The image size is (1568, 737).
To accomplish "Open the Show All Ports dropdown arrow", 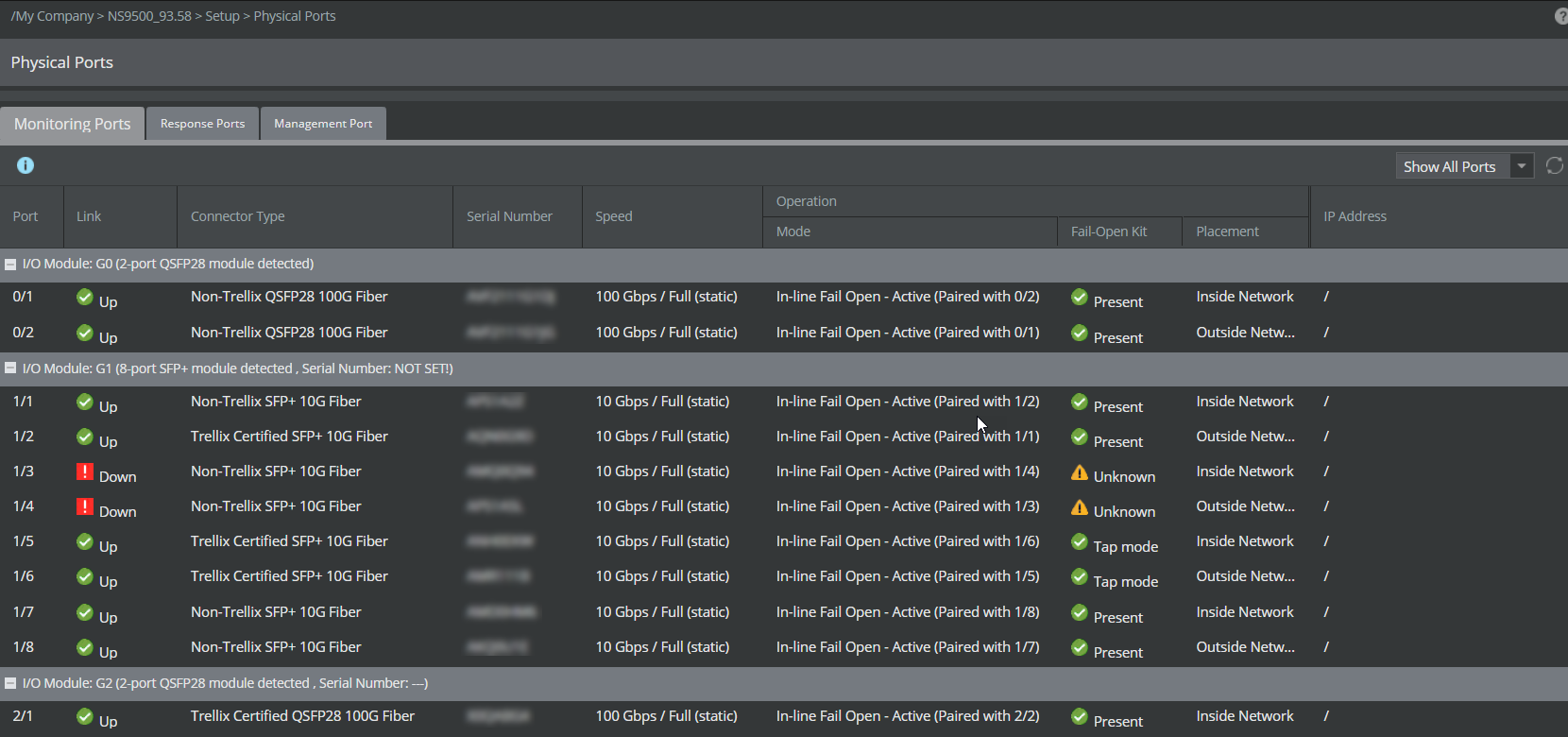I will [x=1522, y=166].
